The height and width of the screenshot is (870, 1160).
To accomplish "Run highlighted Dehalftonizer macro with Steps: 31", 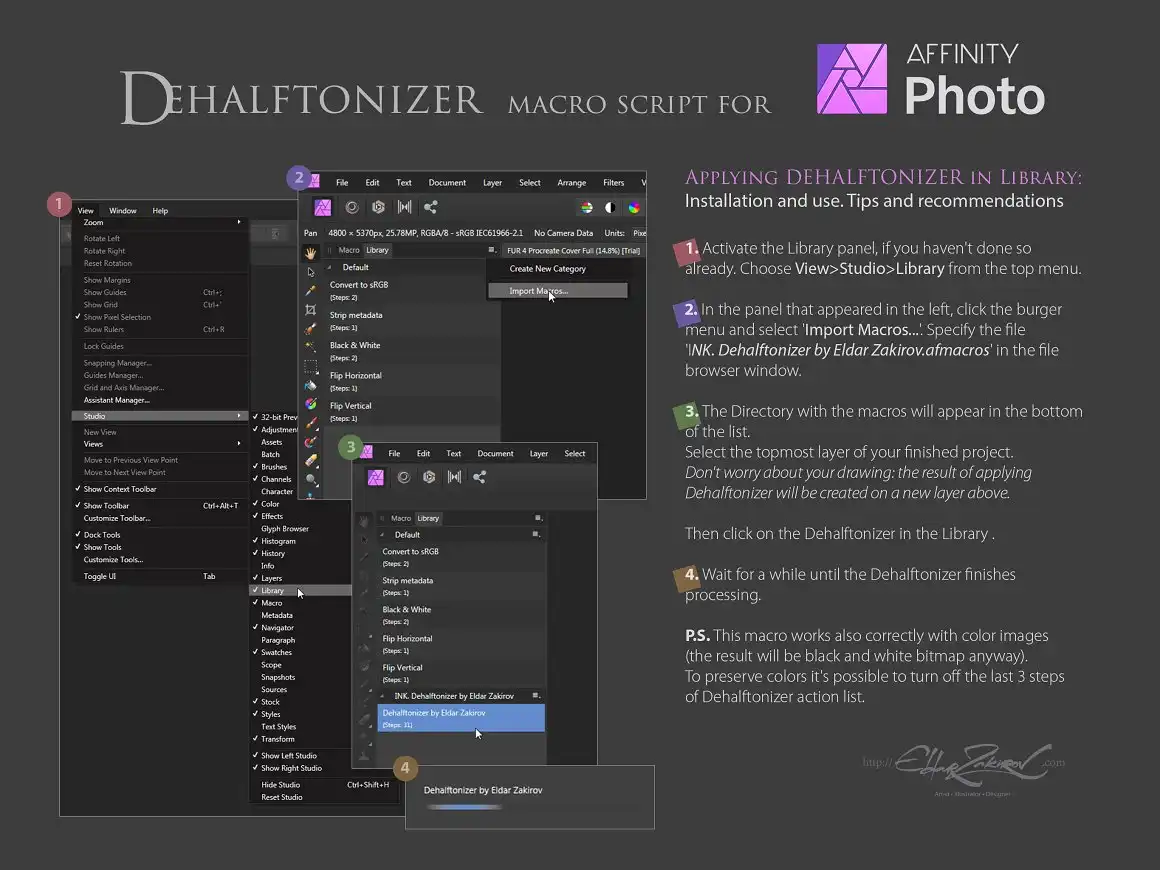I will (x=461, y=718).
